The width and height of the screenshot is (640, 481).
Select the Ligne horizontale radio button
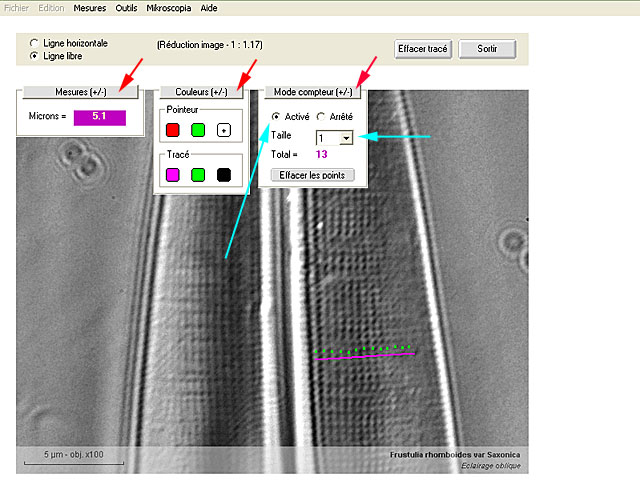34,43
